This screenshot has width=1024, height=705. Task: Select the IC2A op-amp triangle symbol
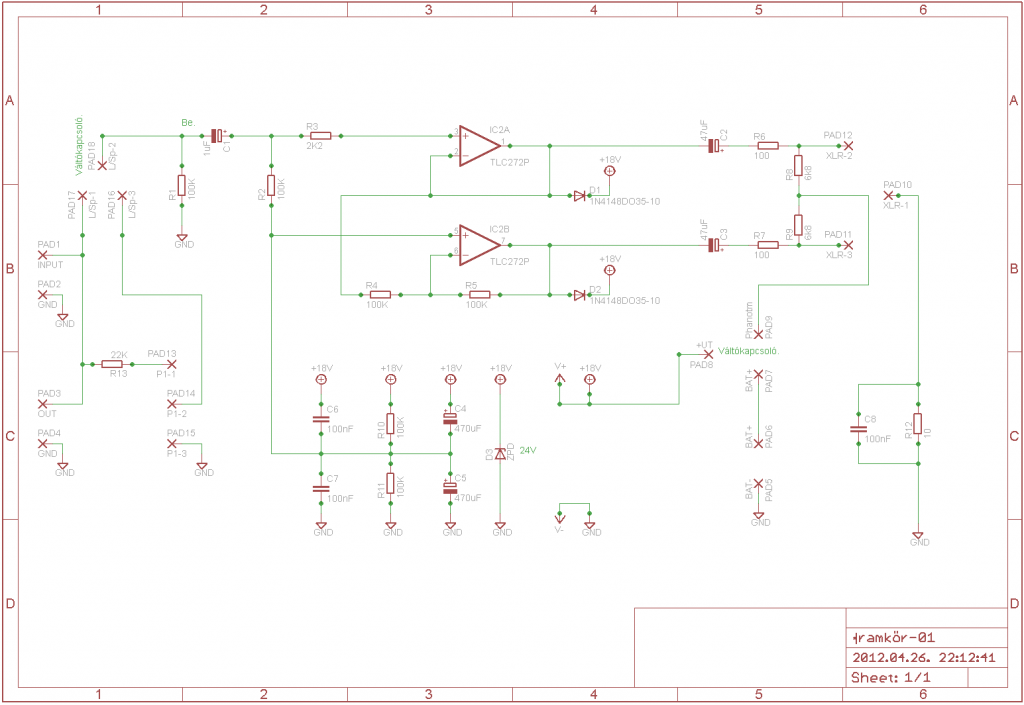pyautogui.click(x=479, y=146)
